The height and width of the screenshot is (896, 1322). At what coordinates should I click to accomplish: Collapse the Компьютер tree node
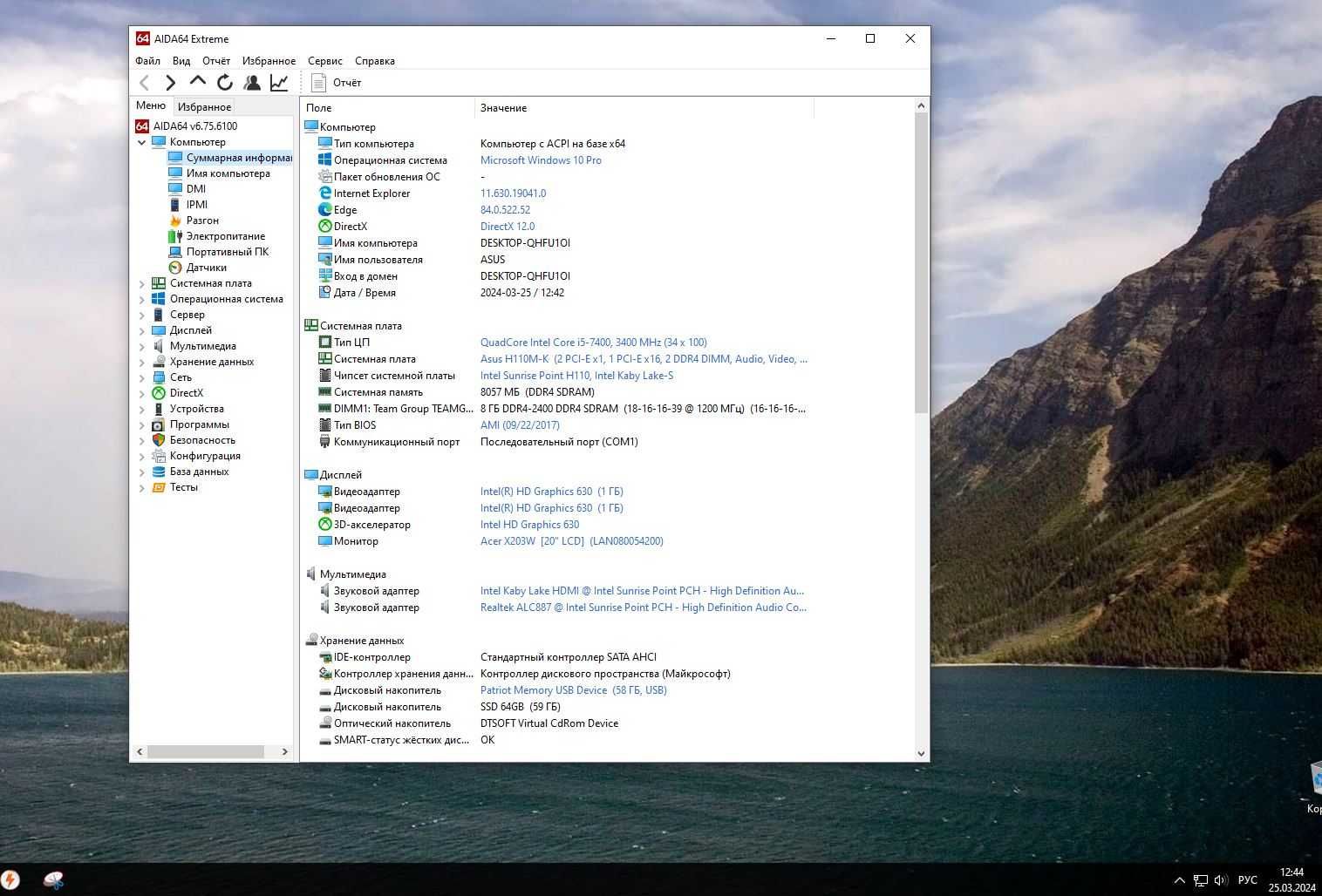[142, 142]
